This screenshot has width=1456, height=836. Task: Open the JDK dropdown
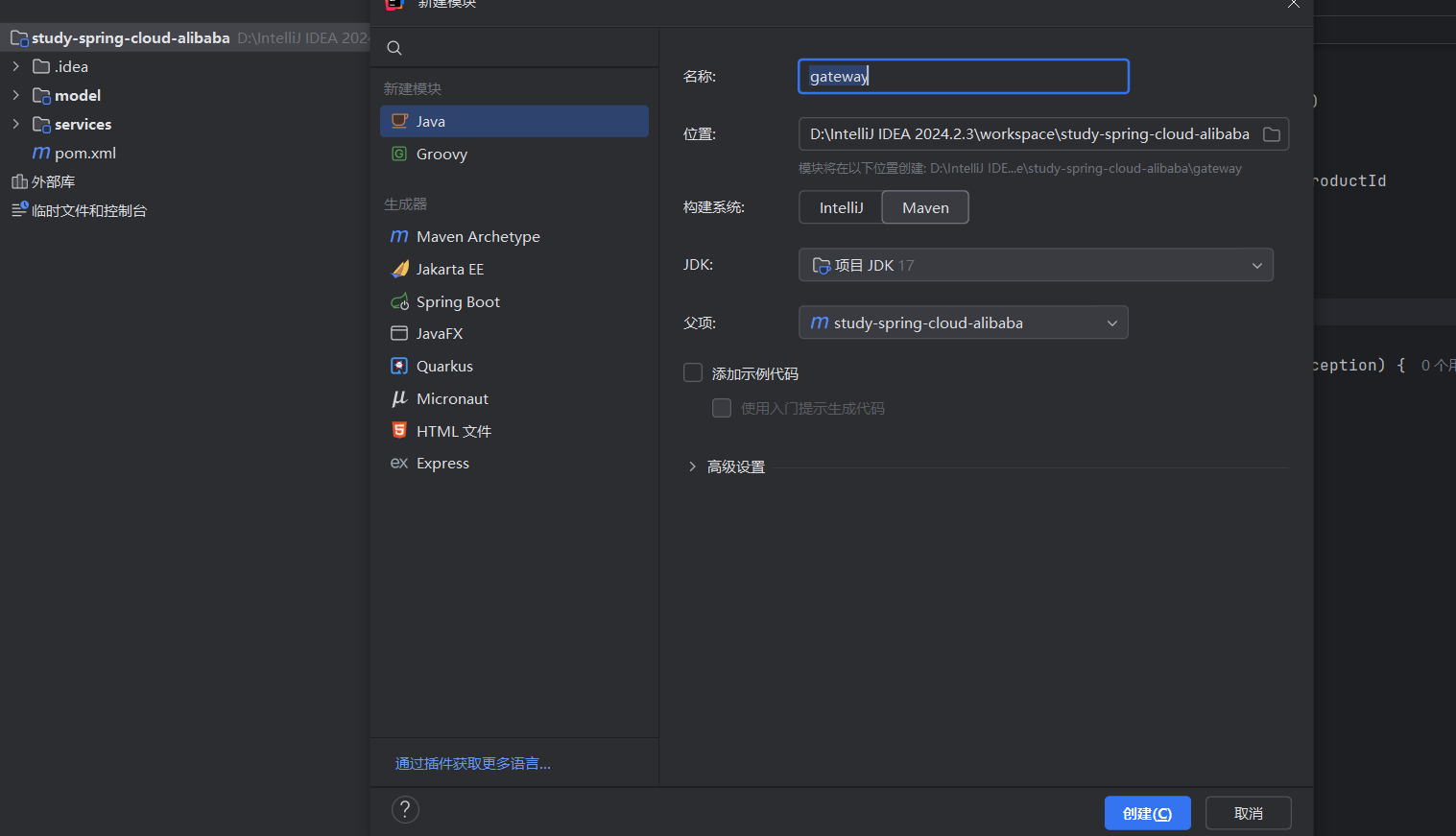pos(1035,265)
